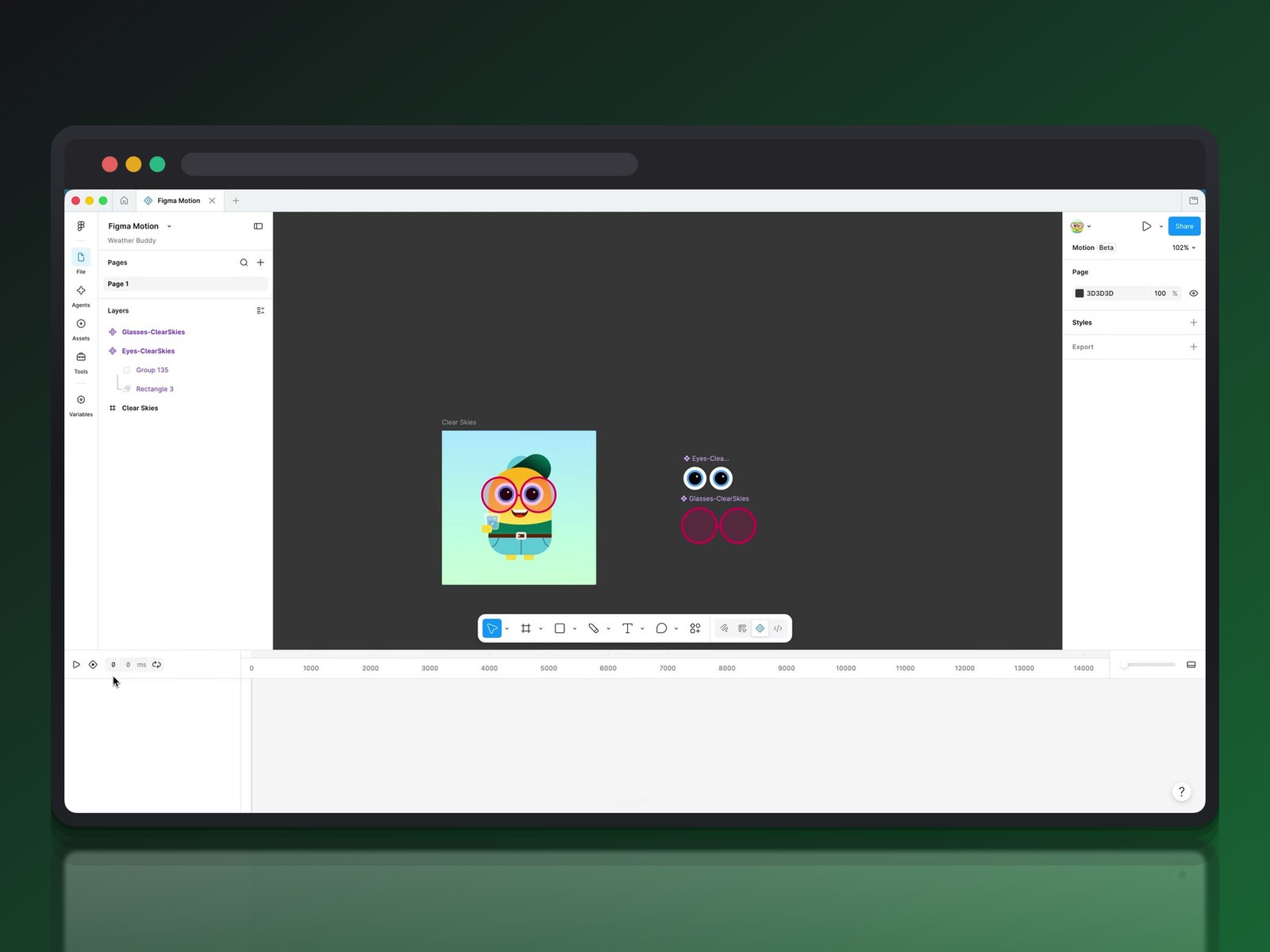Viewport: 1270px width, 952px height.
Task: Open Move tool options dropdown arrow
Action: click(507, 629)
